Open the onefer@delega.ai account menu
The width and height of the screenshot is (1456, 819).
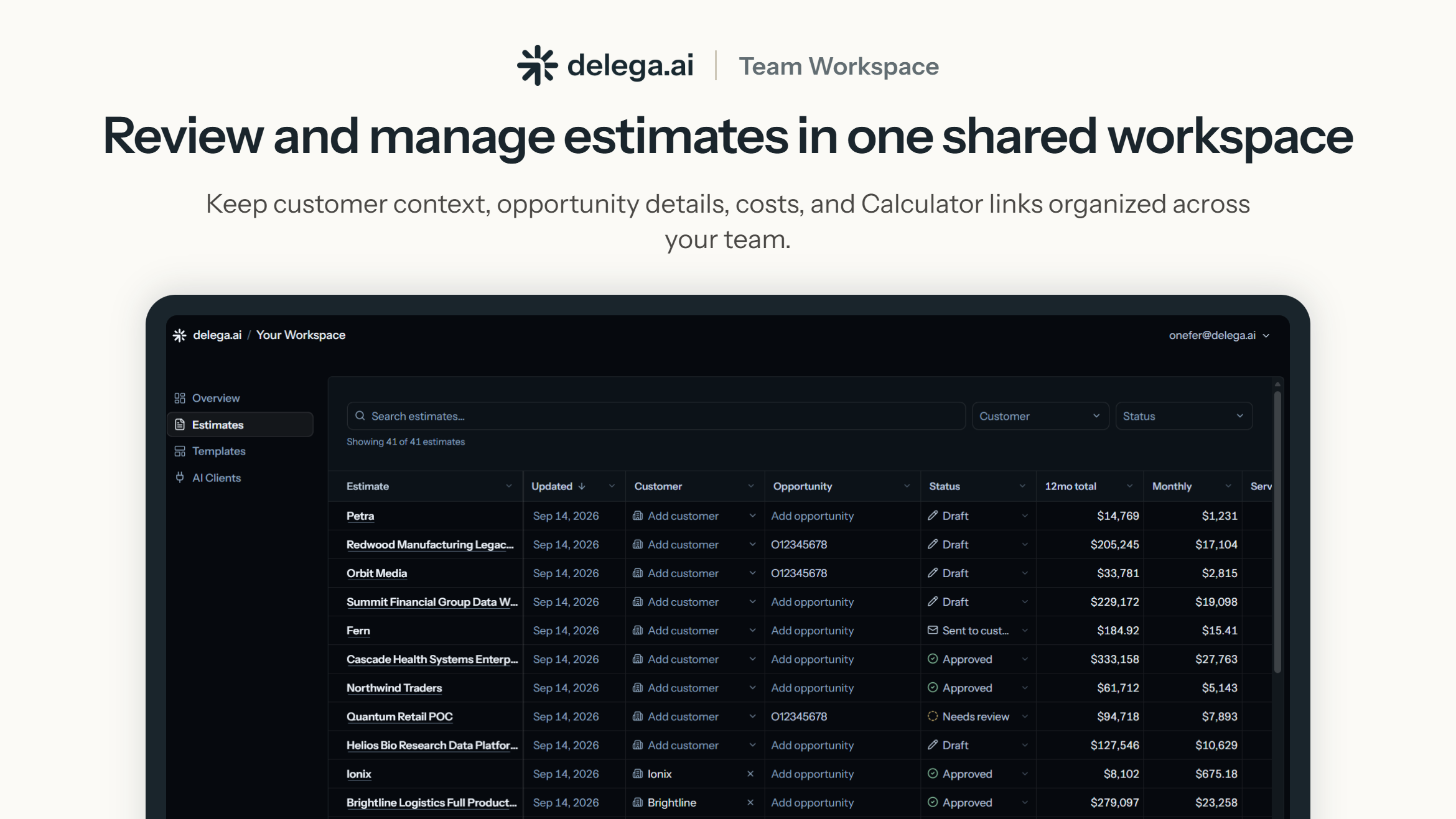pyautogui.click(x=1219, y=335)
